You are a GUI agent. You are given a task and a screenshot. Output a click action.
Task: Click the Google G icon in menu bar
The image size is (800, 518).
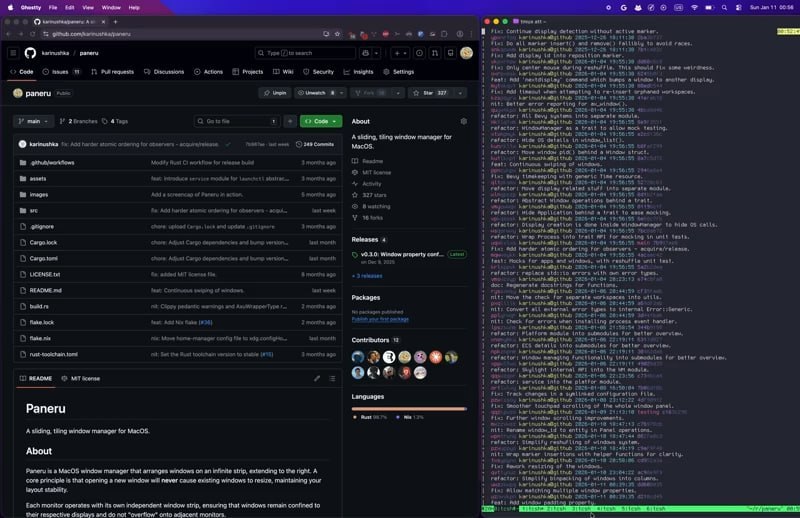[x=623, y=8]
